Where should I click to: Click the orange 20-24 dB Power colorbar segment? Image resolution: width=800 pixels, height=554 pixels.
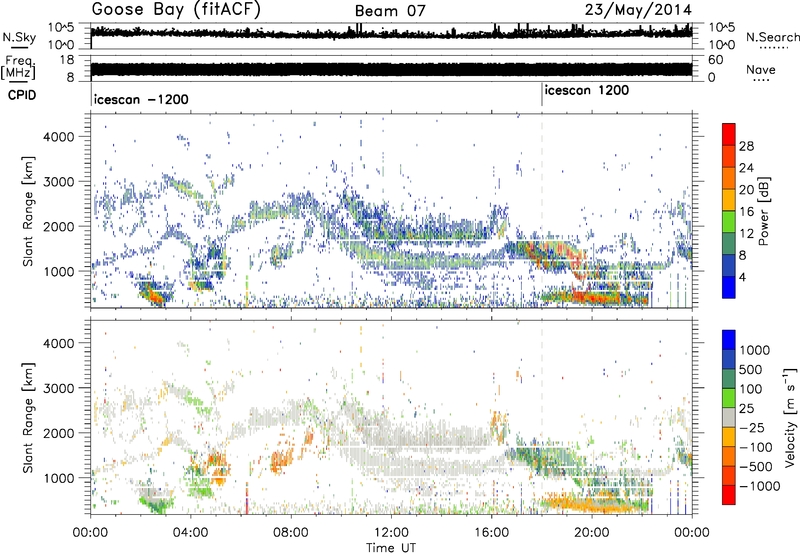[729, 179]
